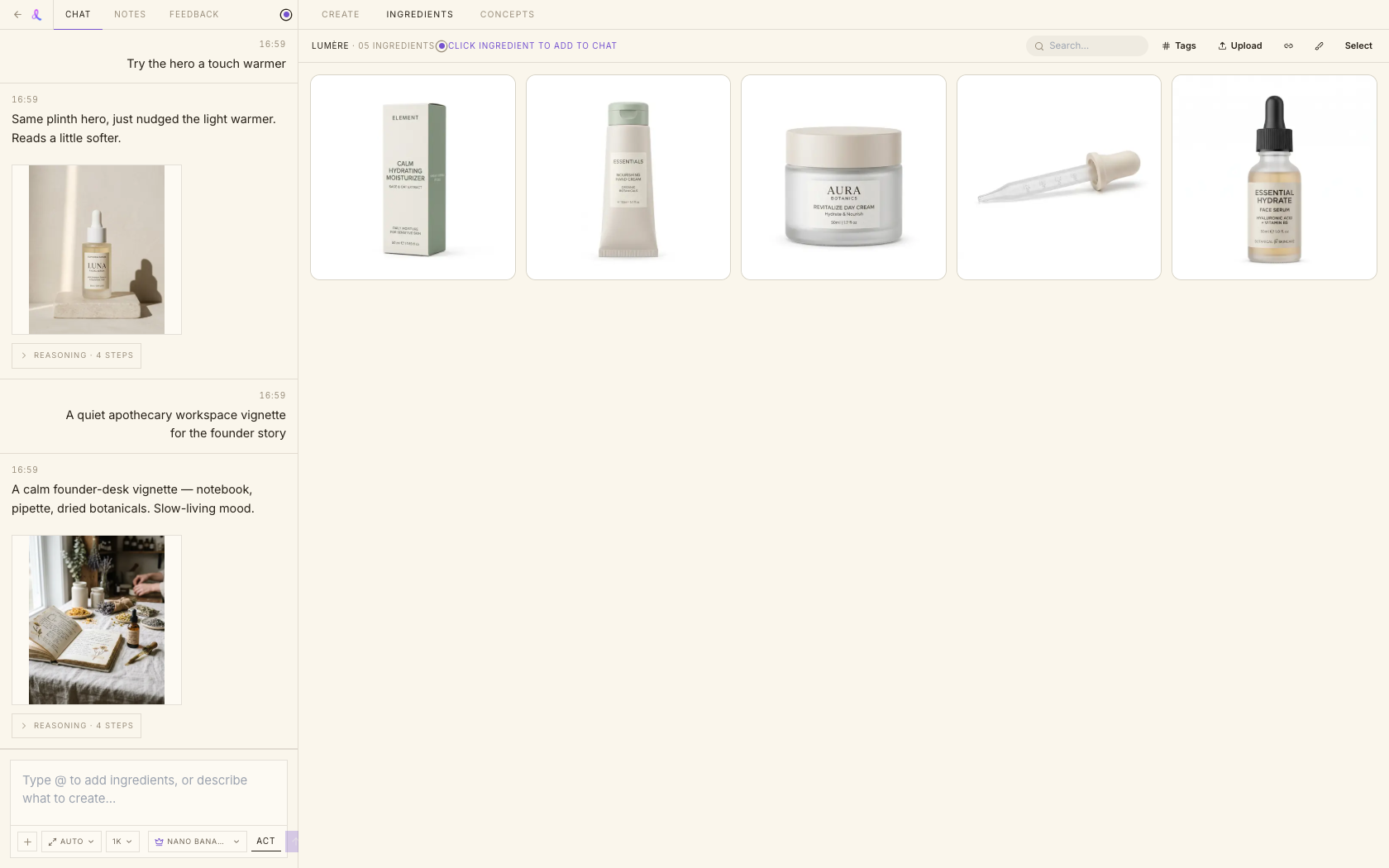Click the 'calm founder-desk vignette' reply text
This screenshot has width=1389, height=868.
(133, 498)
